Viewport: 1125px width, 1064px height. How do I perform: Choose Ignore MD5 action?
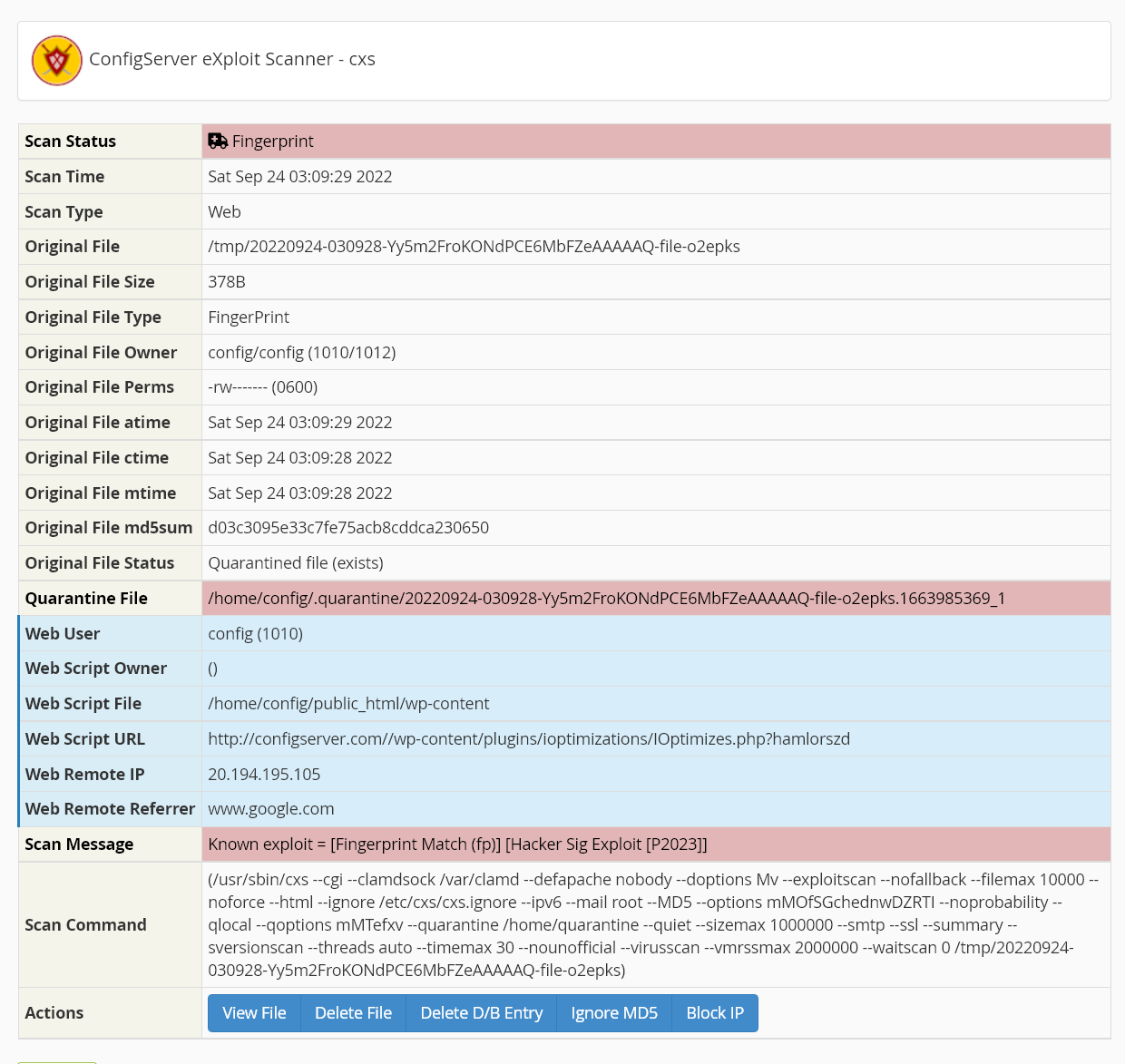[614, 1013]
